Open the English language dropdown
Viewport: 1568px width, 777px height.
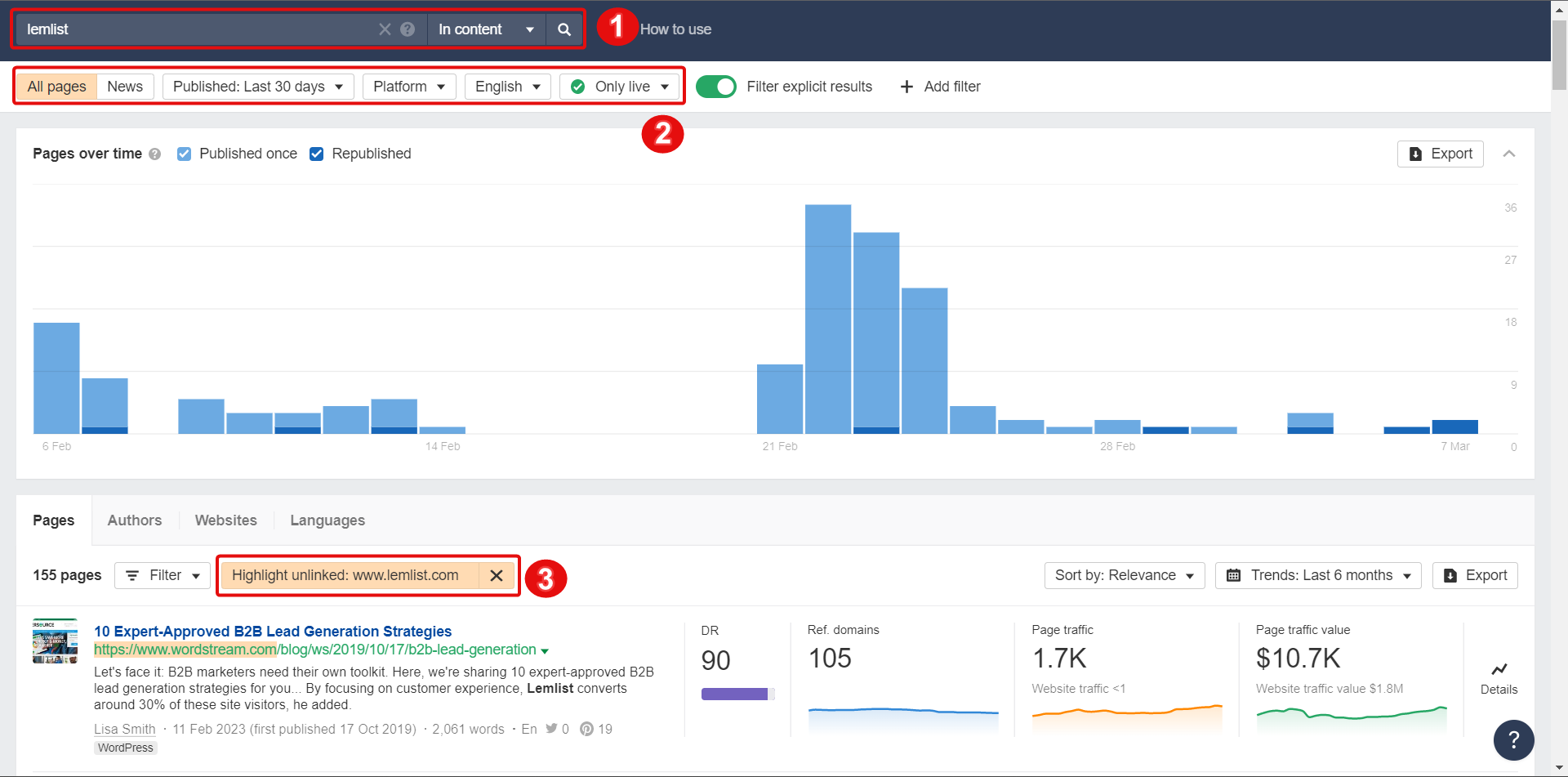click(508, 87)
